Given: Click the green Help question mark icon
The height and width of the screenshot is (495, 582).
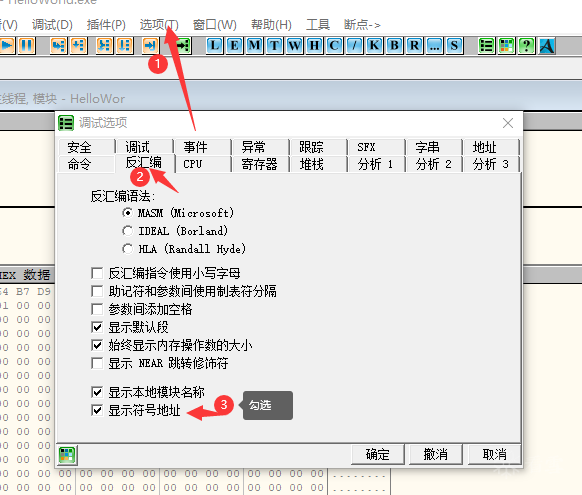Looking at the screenshot, I should point(527,46).
